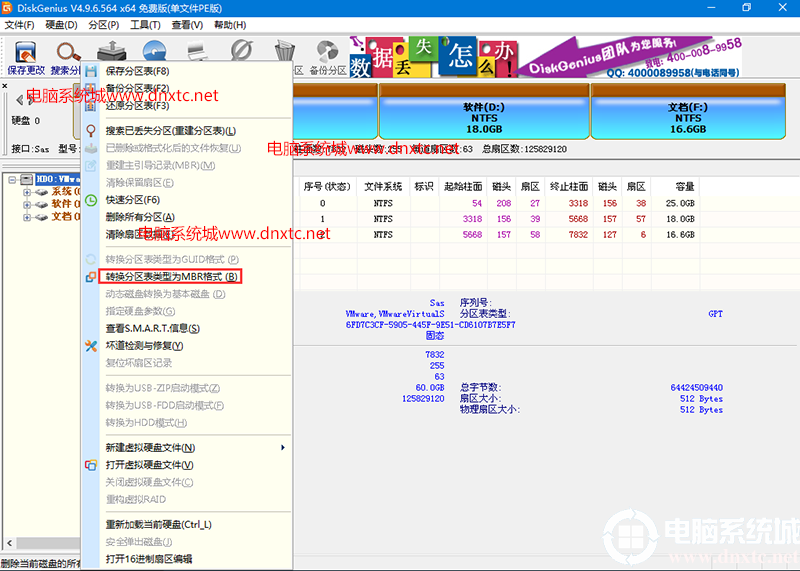The image size is (800, 571).
Task: Expand the 系统 partition tree node
Action: 27,192
